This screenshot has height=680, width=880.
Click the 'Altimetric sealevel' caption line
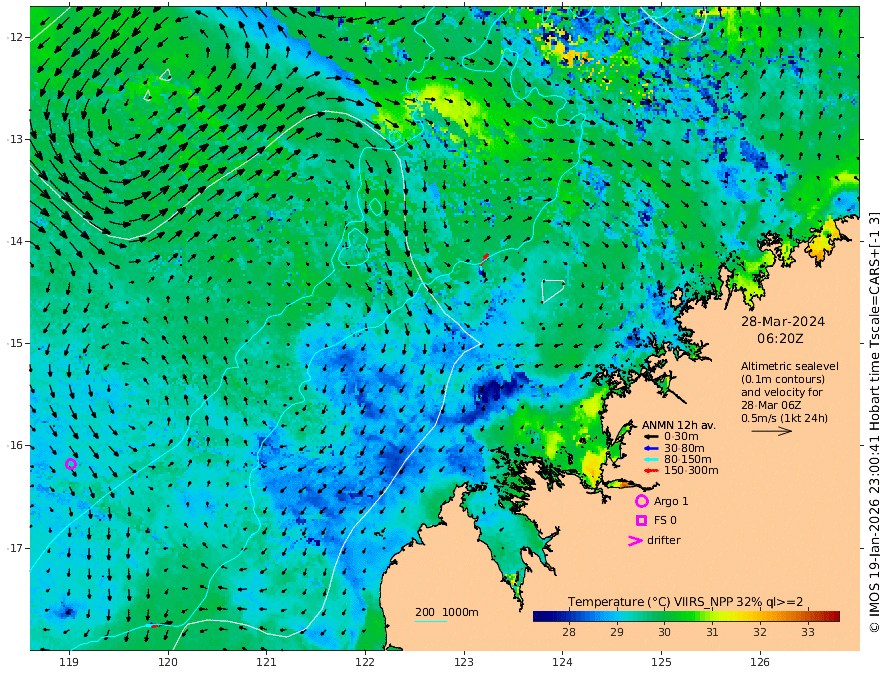click(x=790, y=366)
